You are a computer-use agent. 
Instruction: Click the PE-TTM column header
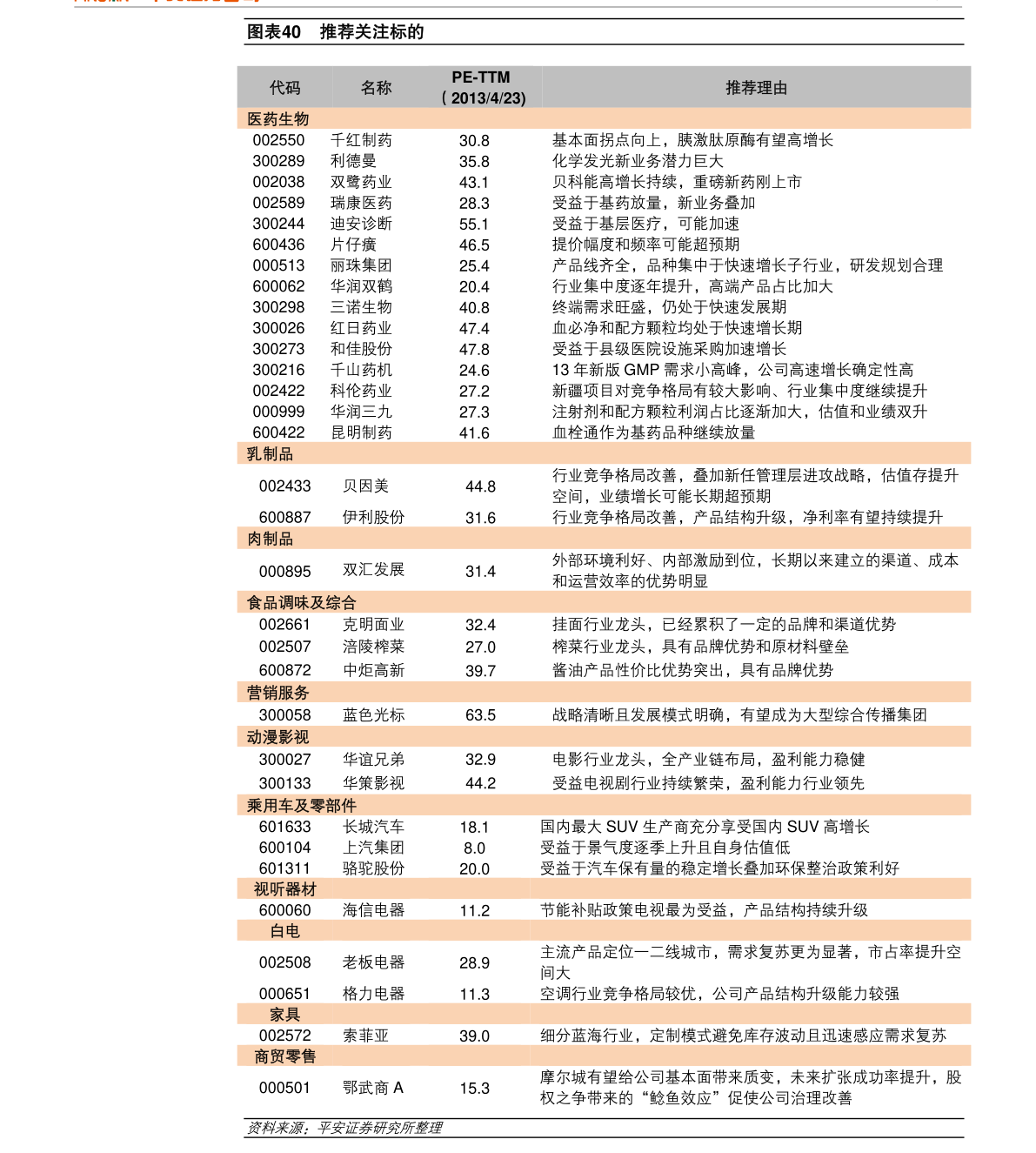pyautogui.click(x=481, y=77)
